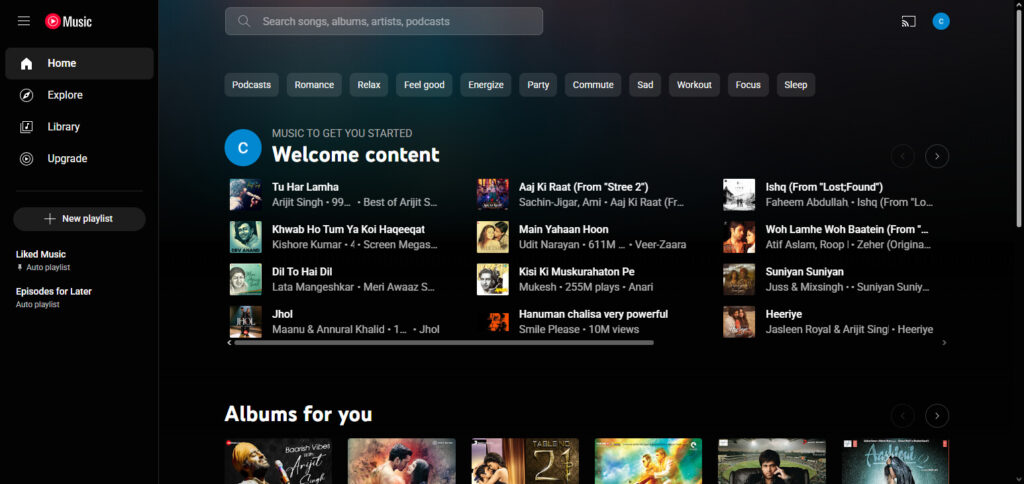Open Udit Narayan artist link
Screen dimensions: 1024x484
[x=549, y=245]
